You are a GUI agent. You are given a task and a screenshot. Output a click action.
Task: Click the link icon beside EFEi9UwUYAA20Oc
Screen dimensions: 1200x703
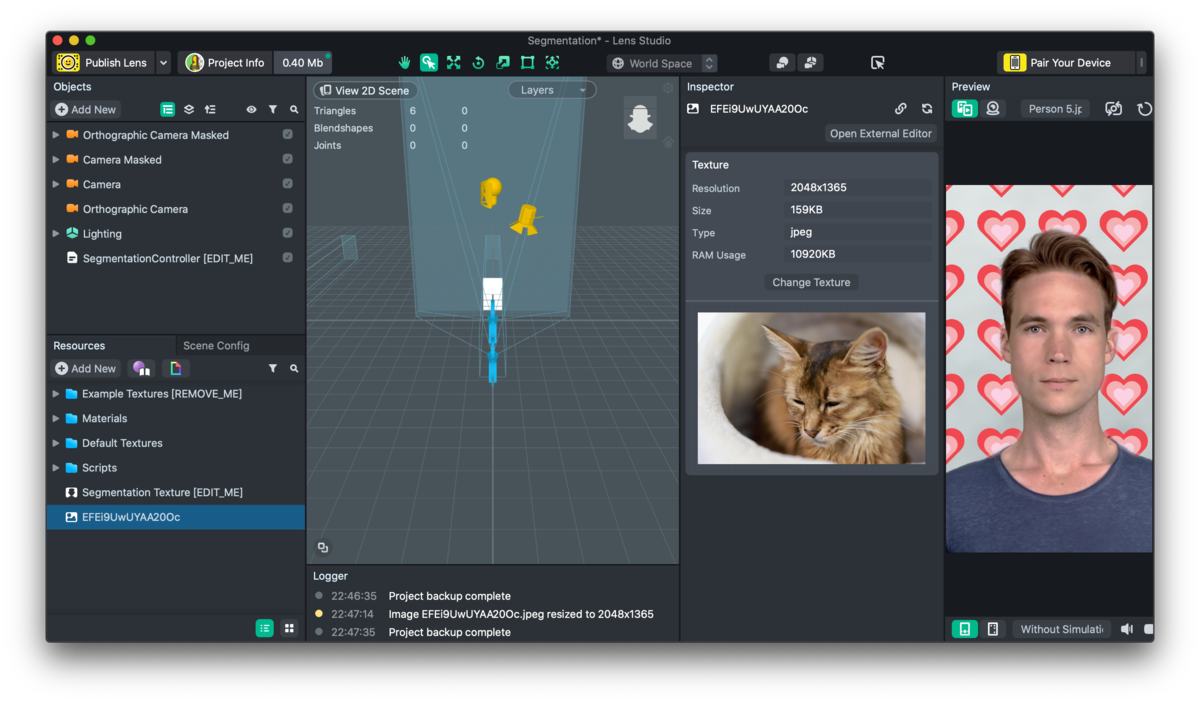tap(900, 109)
